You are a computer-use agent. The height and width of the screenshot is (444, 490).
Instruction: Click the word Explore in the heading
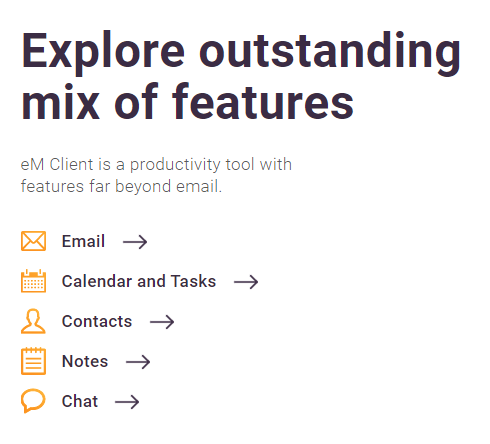(103, 52)
